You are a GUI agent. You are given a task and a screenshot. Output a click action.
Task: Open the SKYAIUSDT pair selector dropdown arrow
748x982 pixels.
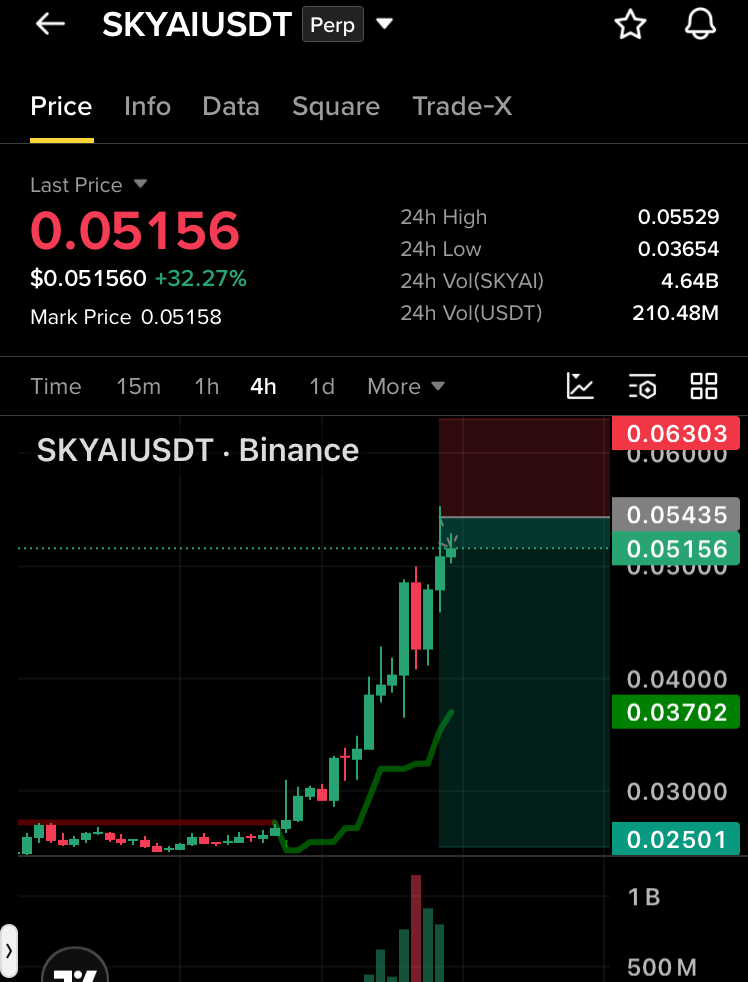click(x=384, y=24)
